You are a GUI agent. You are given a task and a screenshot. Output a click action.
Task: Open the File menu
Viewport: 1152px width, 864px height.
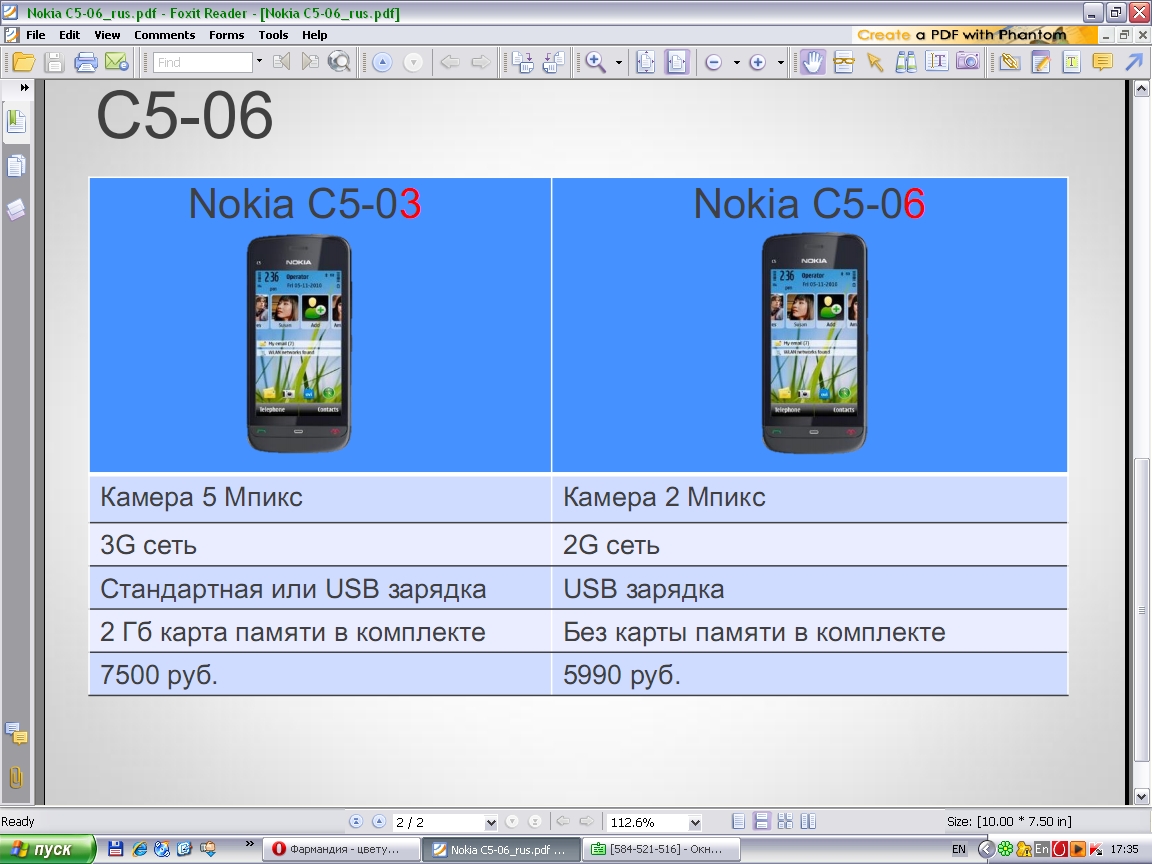35,35
